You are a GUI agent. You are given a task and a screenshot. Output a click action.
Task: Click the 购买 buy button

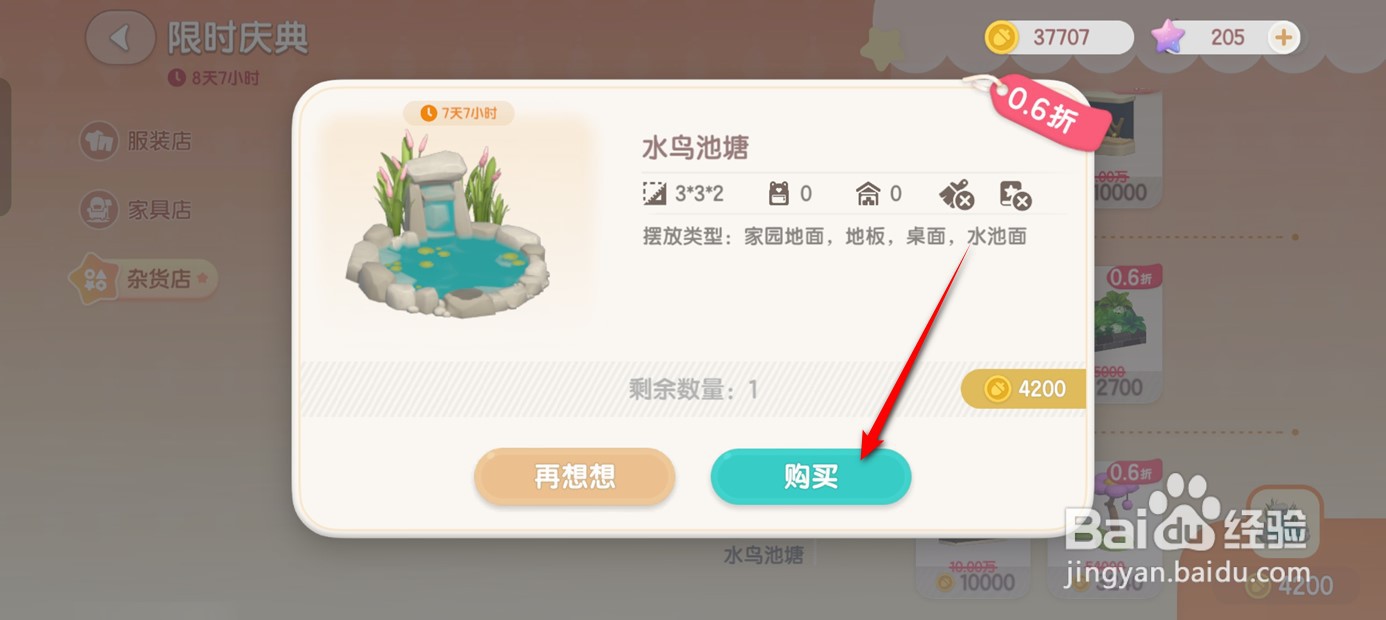tap(811, 477)
